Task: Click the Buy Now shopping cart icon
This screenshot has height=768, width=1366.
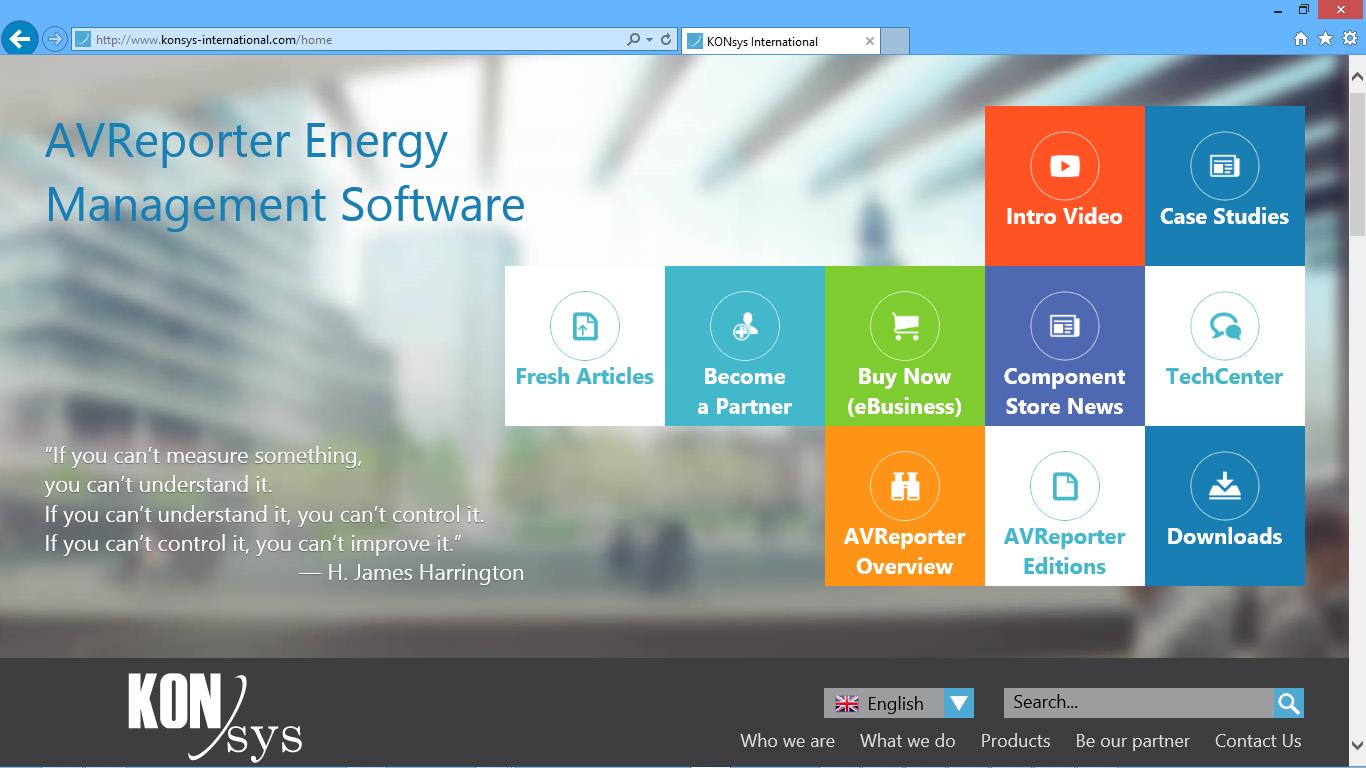Action: pos(904,326)
